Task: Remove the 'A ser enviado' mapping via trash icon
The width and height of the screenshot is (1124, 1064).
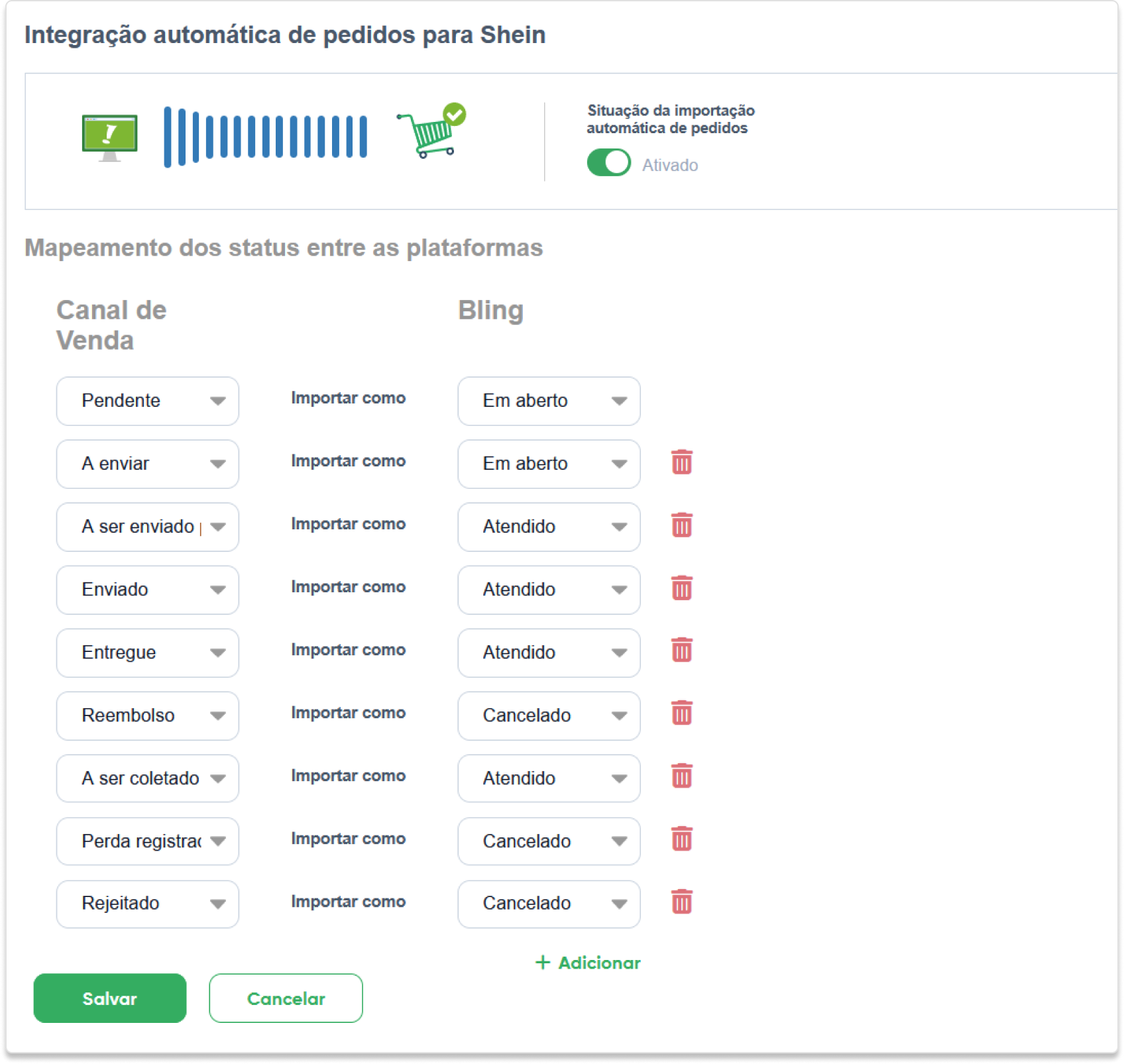Action: pyautogui.click(x=681, y=525)
